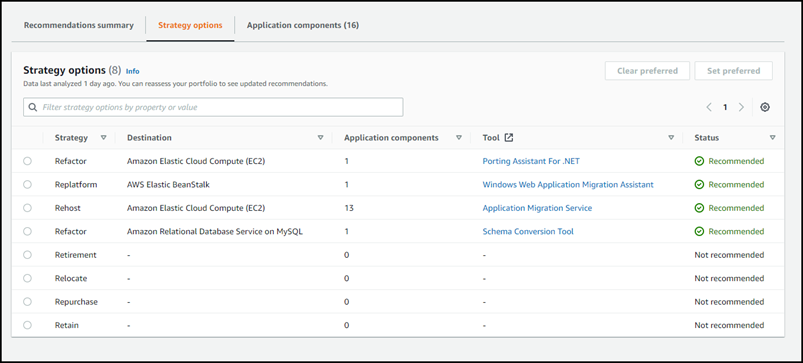Screen dimensions: 803x363
Task: Select the Strategy options tab
Action: point(190,25)
